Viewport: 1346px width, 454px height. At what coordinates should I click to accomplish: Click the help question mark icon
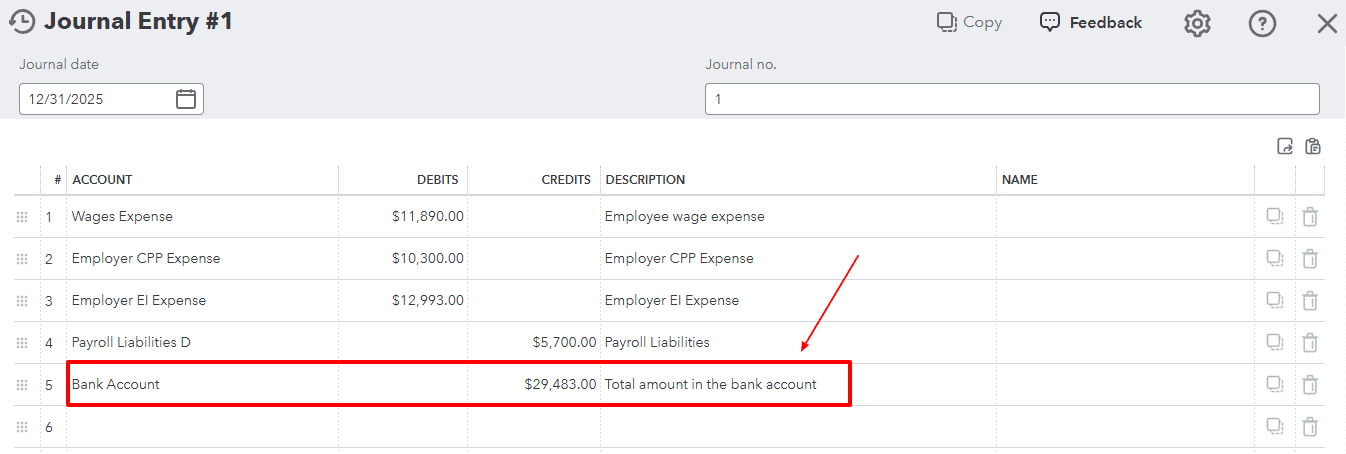(1262, 24)
